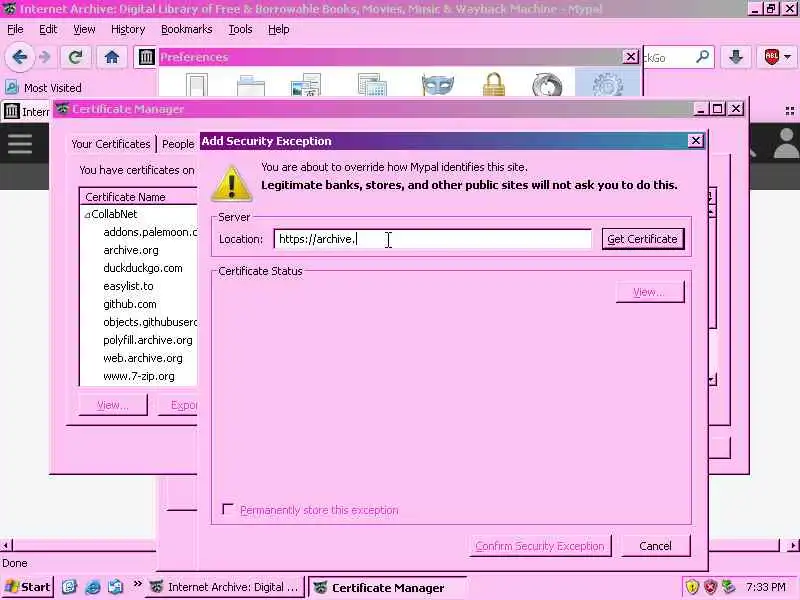800x600 pixels.
Task: Open the File menu
Action: coord(15,30)
